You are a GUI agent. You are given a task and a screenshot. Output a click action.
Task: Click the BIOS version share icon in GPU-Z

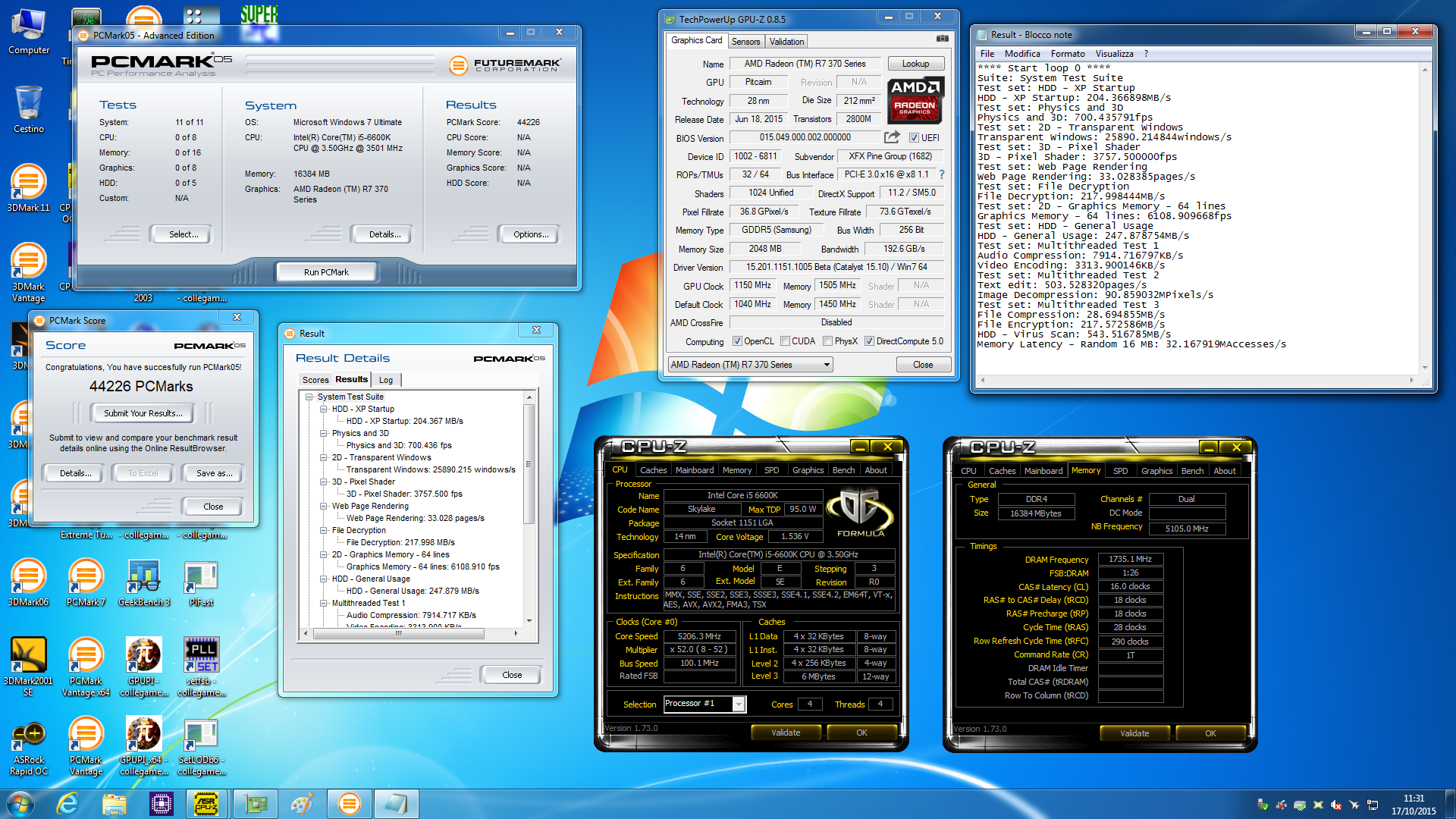(x=892, y=137)
